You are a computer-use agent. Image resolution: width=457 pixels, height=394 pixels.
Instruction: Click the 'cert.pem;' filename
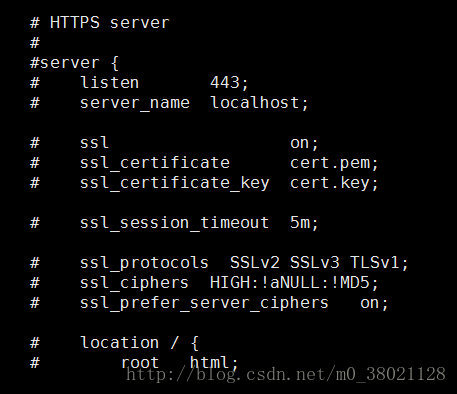click(334, 163)
